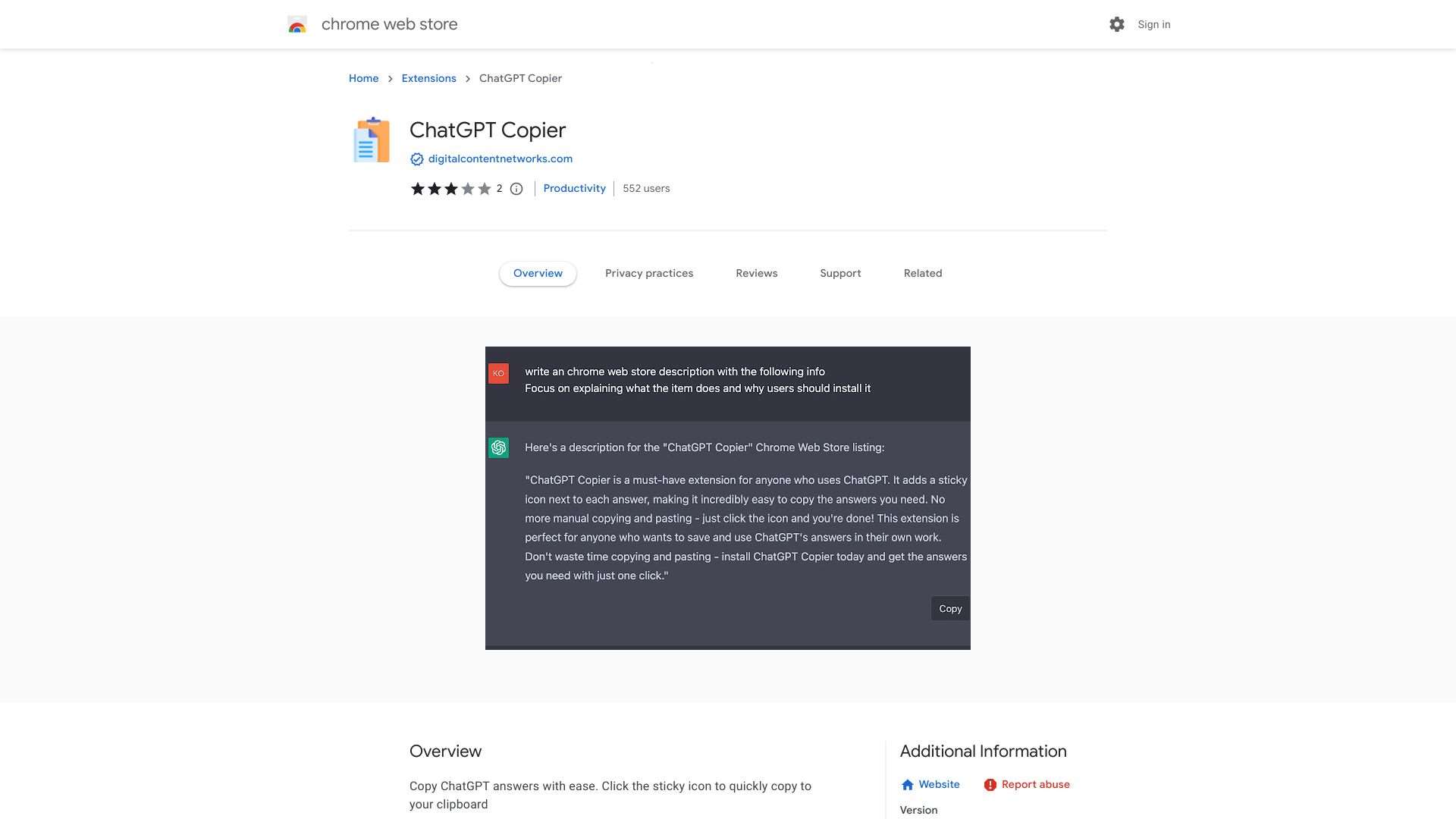Click the Sign in button
Screen dimensions: 1456x819
pos(1153,24)
